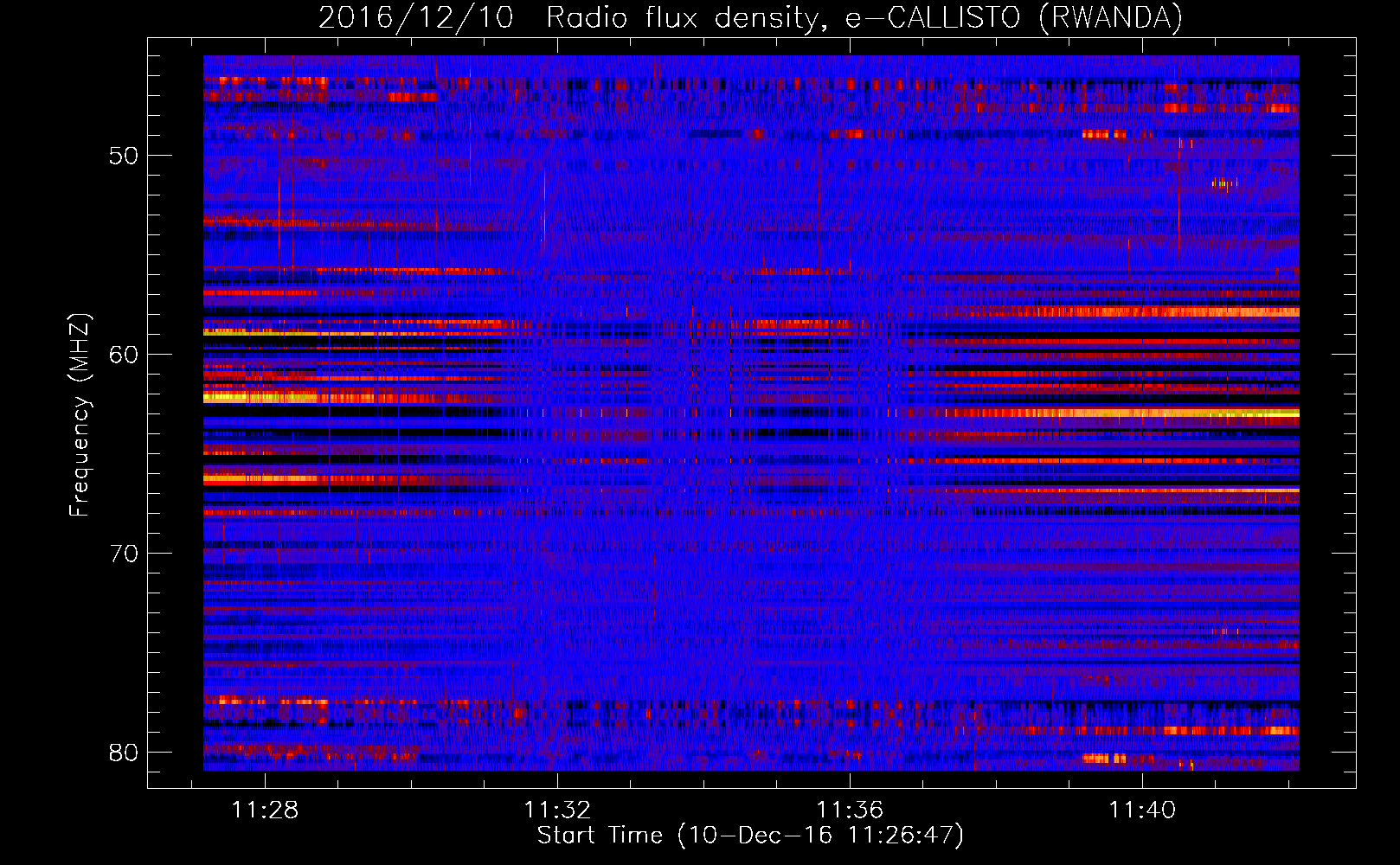Click the 70 frequency tick label
The image size is (1400, 865).
click(x=124, y=554)
